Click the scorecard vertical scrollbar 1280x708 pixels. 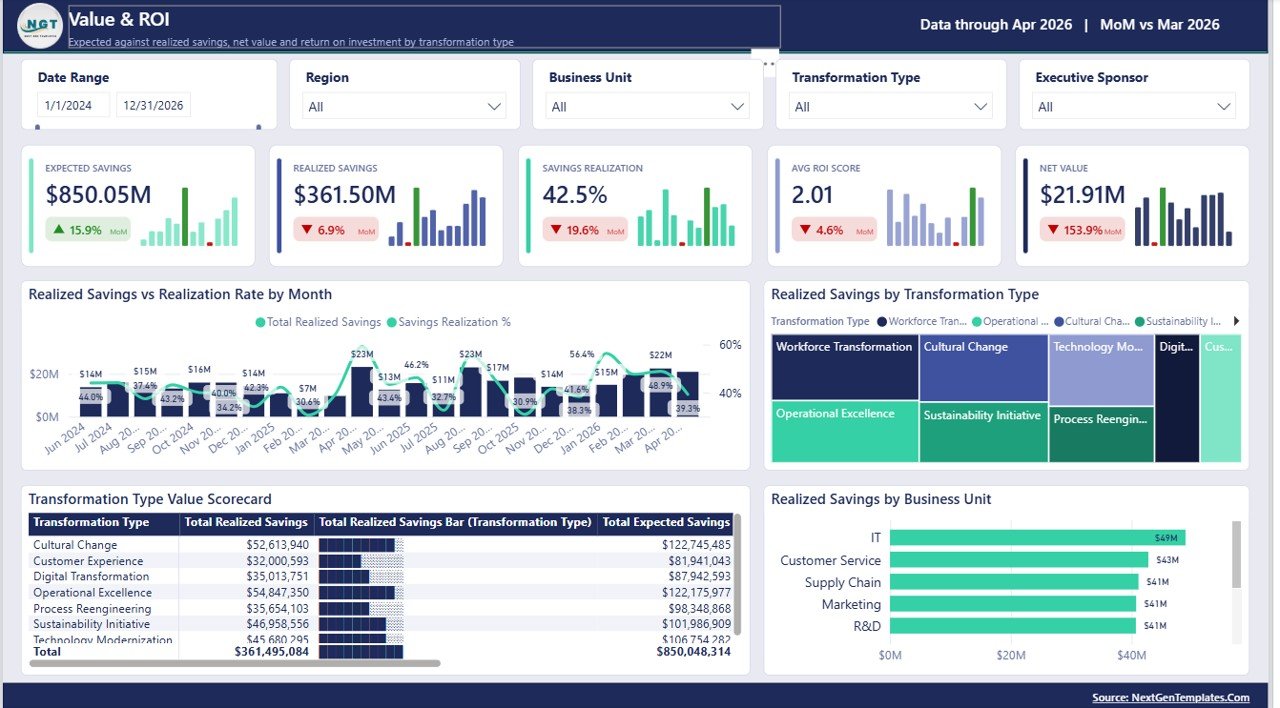[738, 573]
